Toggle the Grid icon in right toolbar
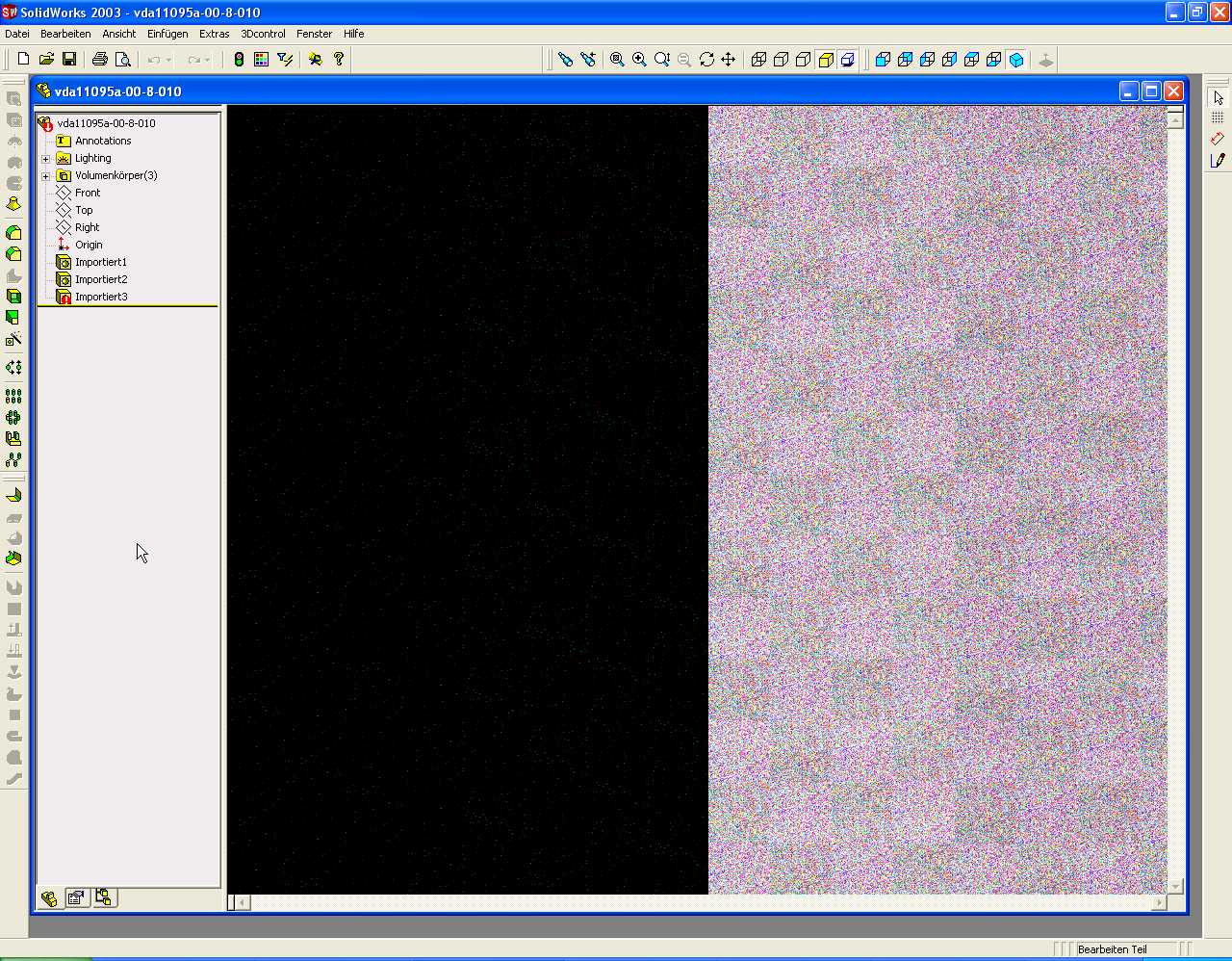This screenshot has width=1232, height=961. 1218,117
